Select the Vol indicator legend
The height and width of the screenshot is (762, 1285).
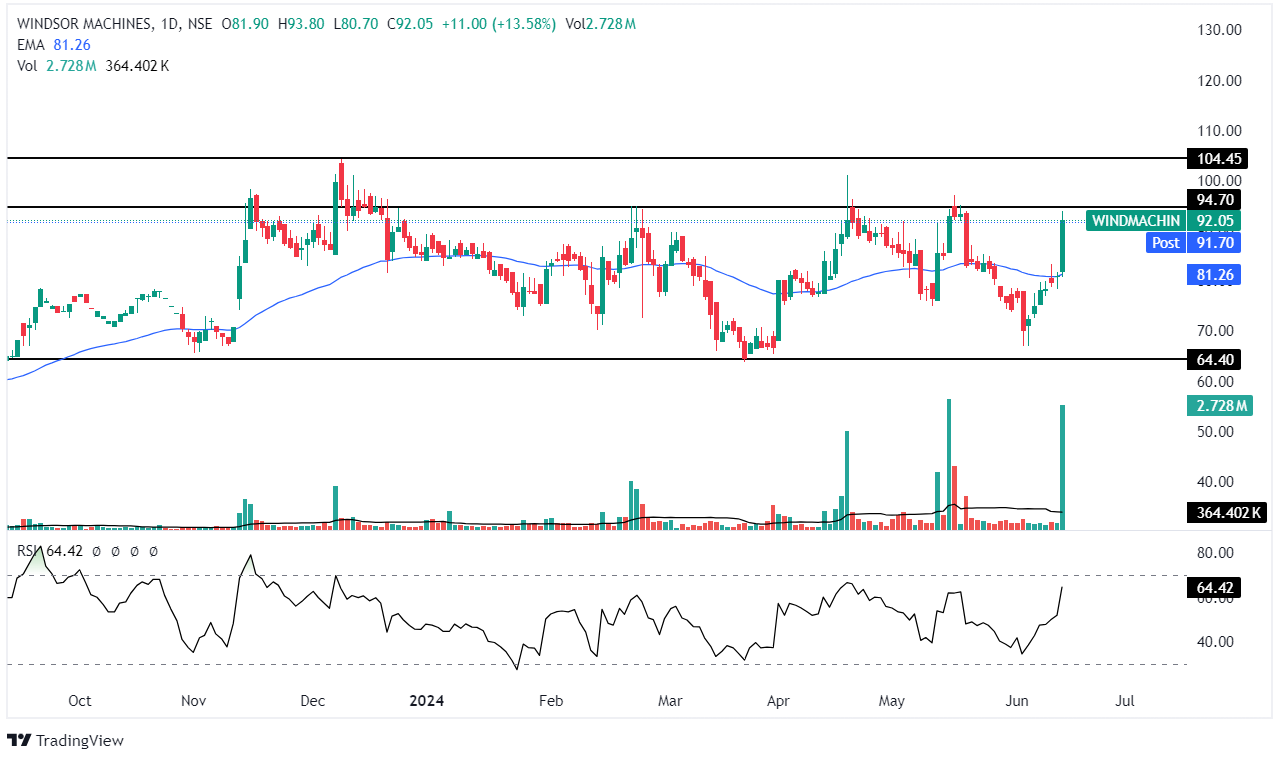[x=28, y=66]
